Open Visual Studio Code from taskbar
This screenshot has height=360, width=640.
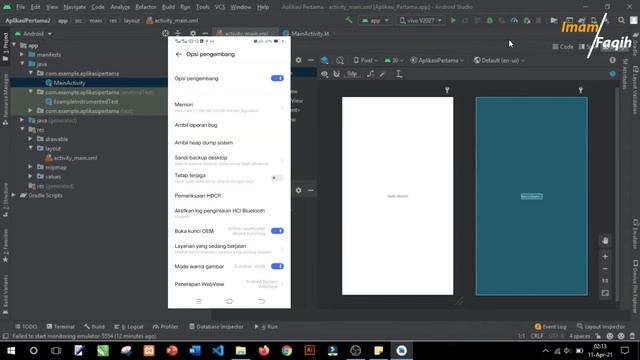[218, 351]
